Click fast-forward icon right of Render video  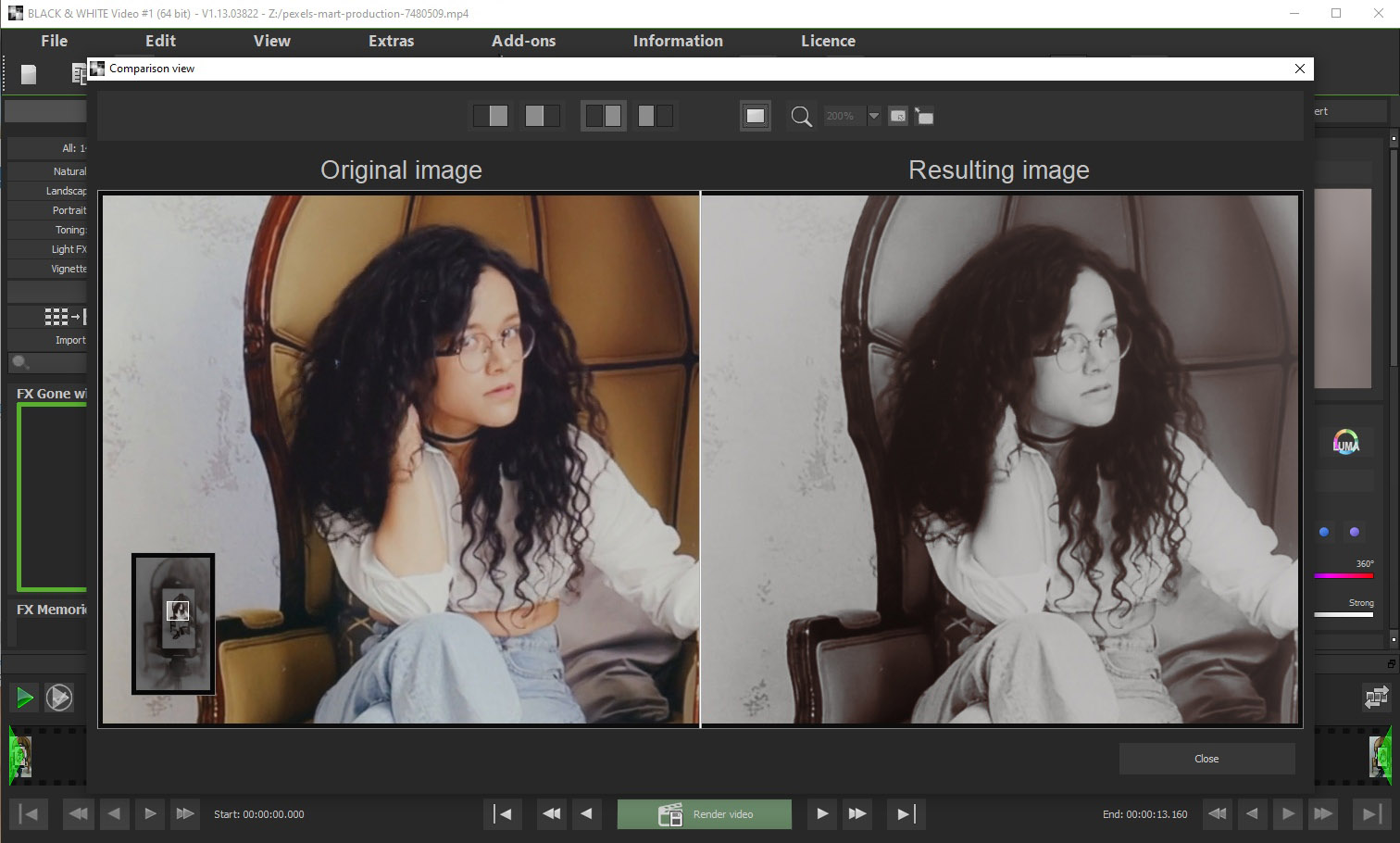point(857,814)
